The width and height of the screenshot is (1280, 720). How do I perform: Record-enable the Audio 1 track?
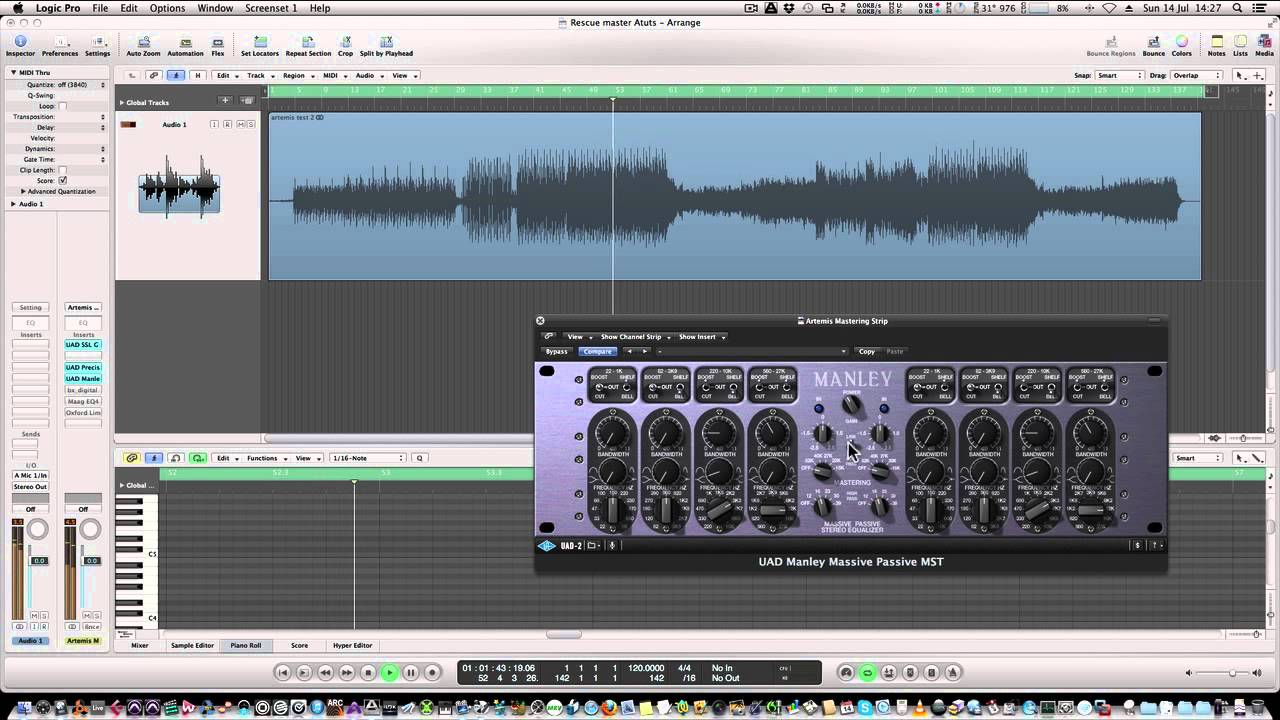pos(228,124)
